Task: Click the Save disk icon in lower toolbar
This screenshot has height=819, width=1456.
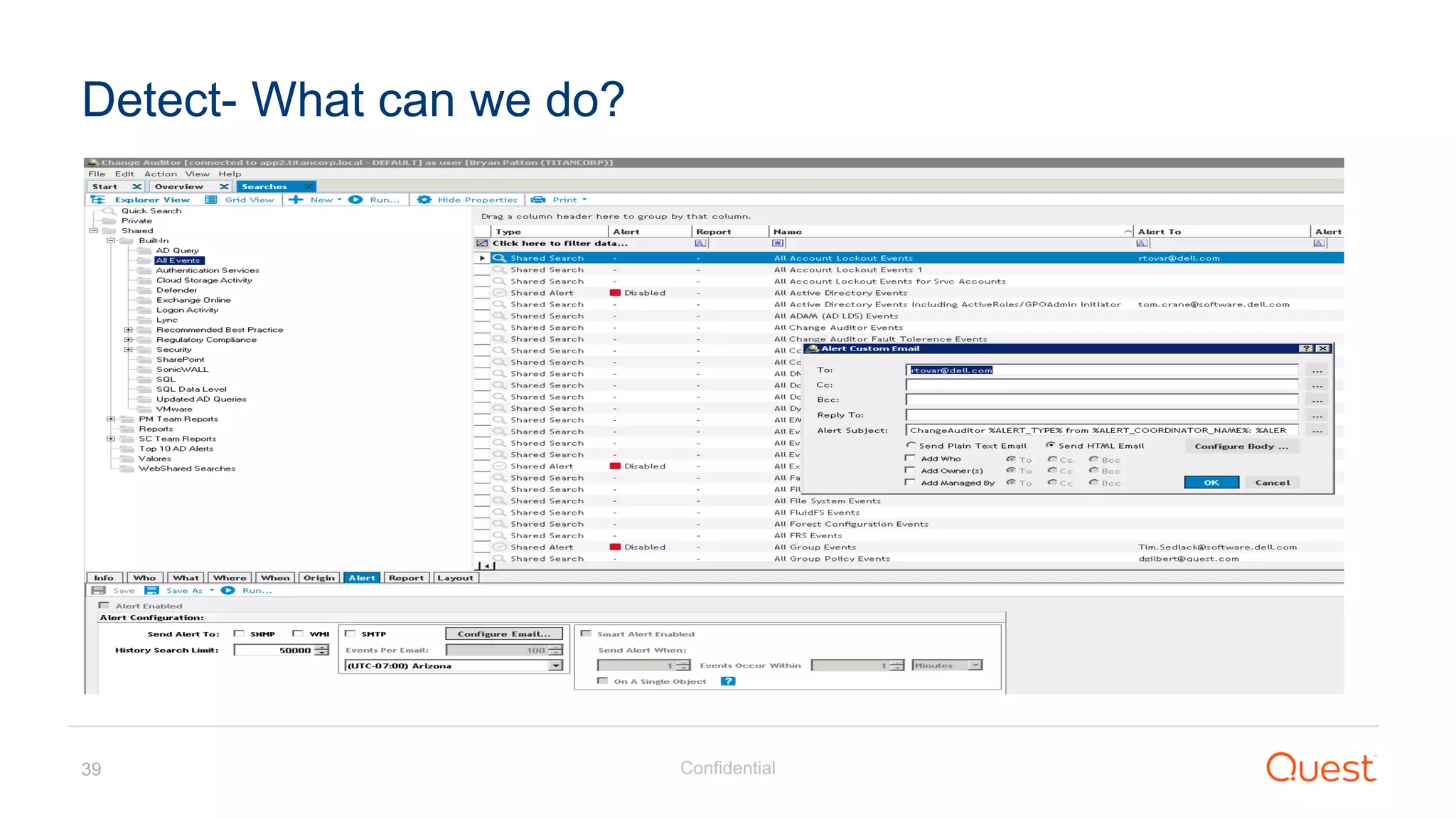Action: click(99, 590)
